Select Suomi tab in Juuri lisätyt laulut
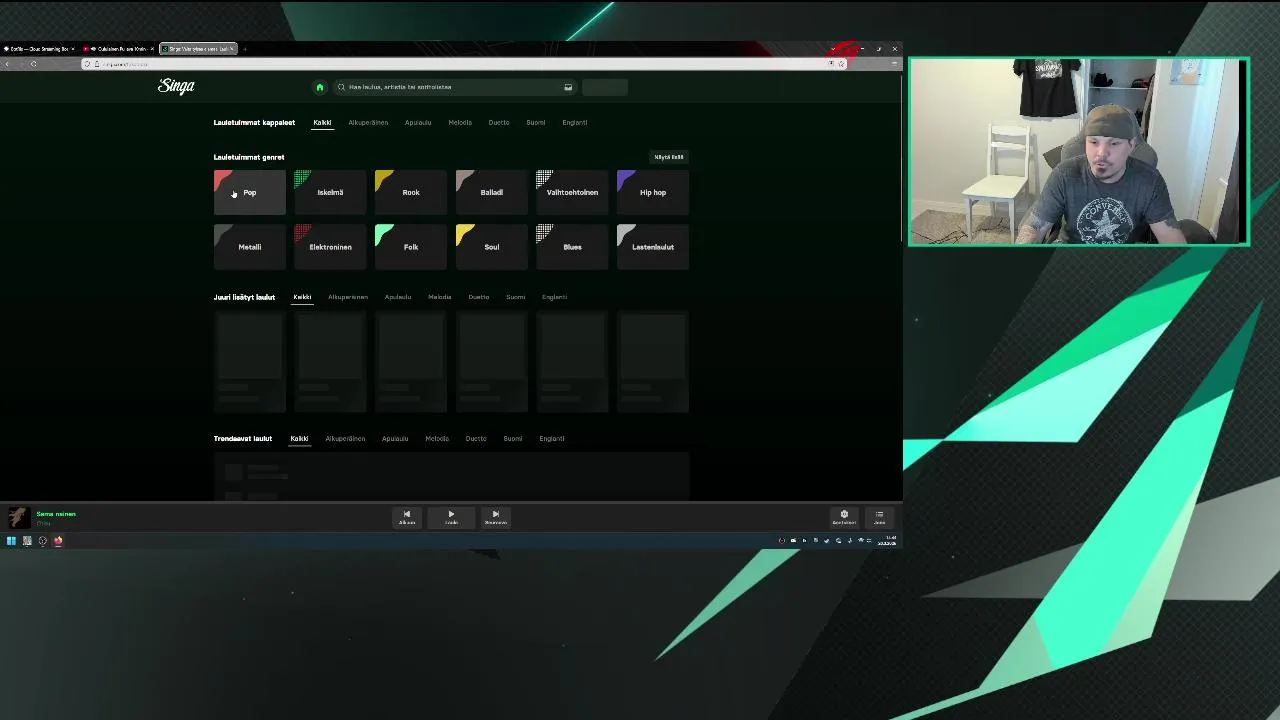This screenshot has width=1280, height=720. 516,297
